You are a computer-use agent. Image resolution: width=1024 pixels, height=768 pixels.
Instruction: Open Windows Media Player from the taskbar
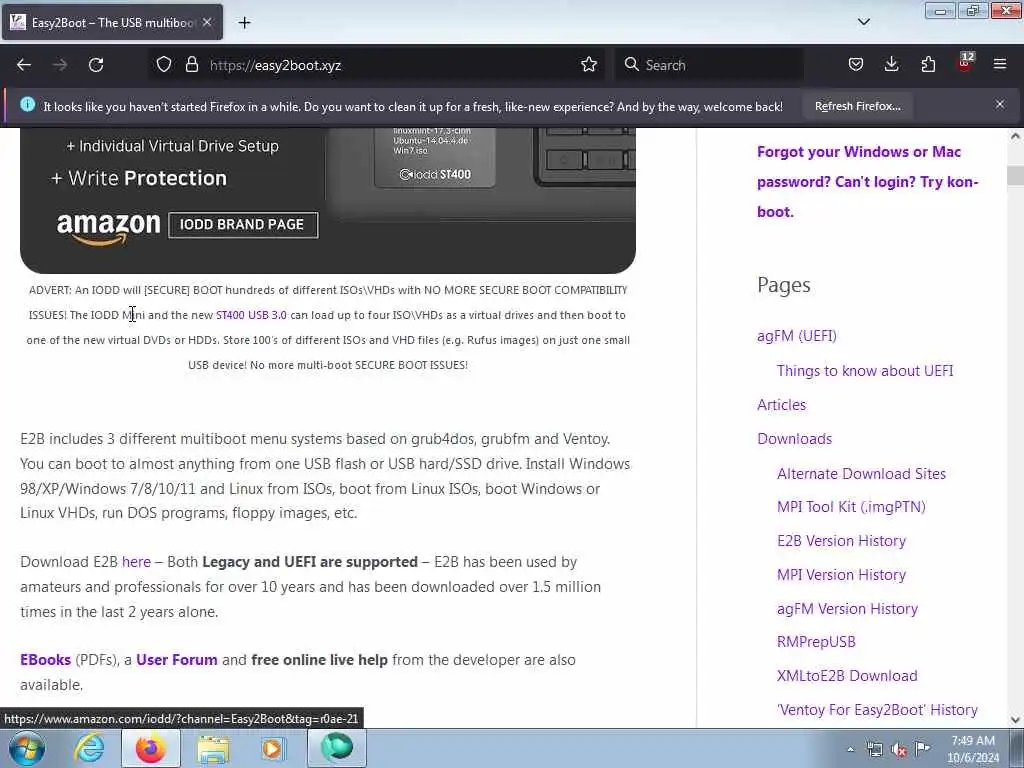274,748
